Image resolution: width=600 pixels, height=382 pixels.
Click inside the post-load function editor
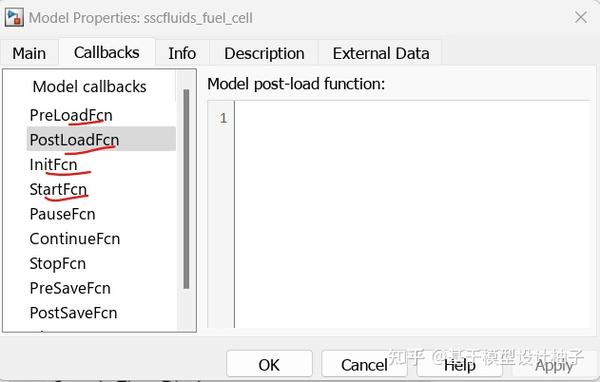tap(412, 214)
